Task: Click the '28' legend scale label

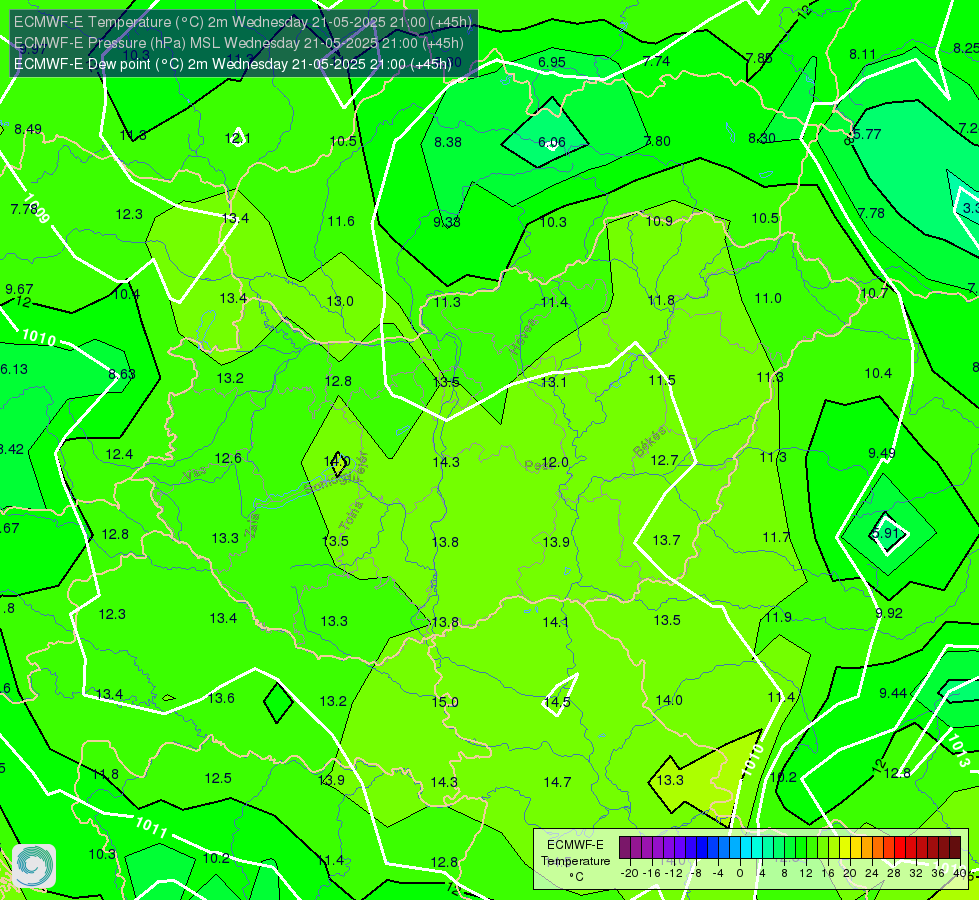Action: point(894,873)
